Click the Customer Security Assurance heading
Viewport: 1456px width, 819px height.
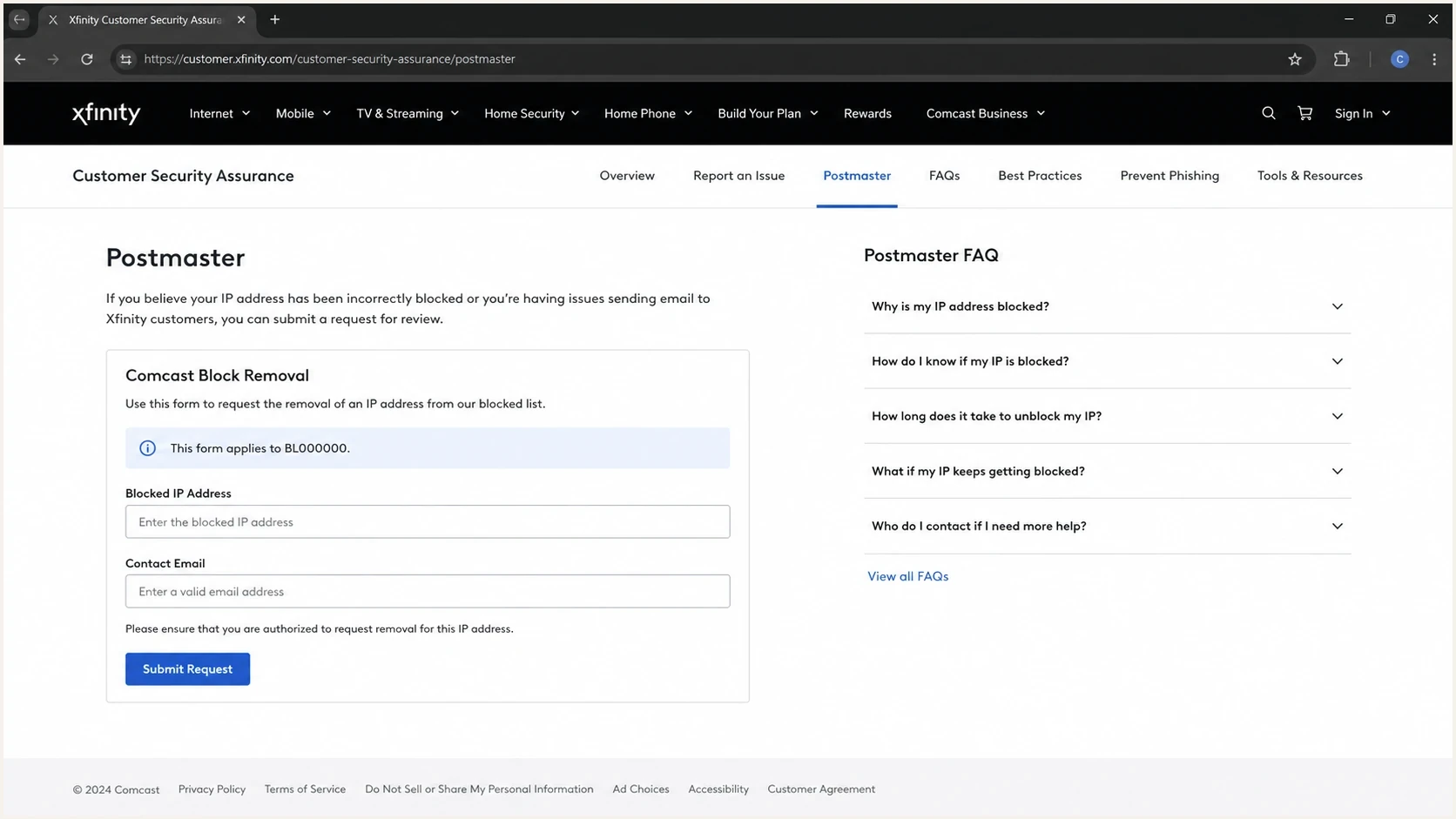[183, 176]
